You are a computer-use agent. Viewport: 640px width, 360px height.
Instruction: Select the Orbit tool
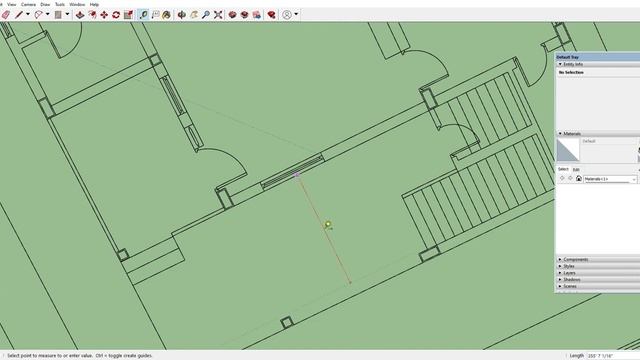182,15
